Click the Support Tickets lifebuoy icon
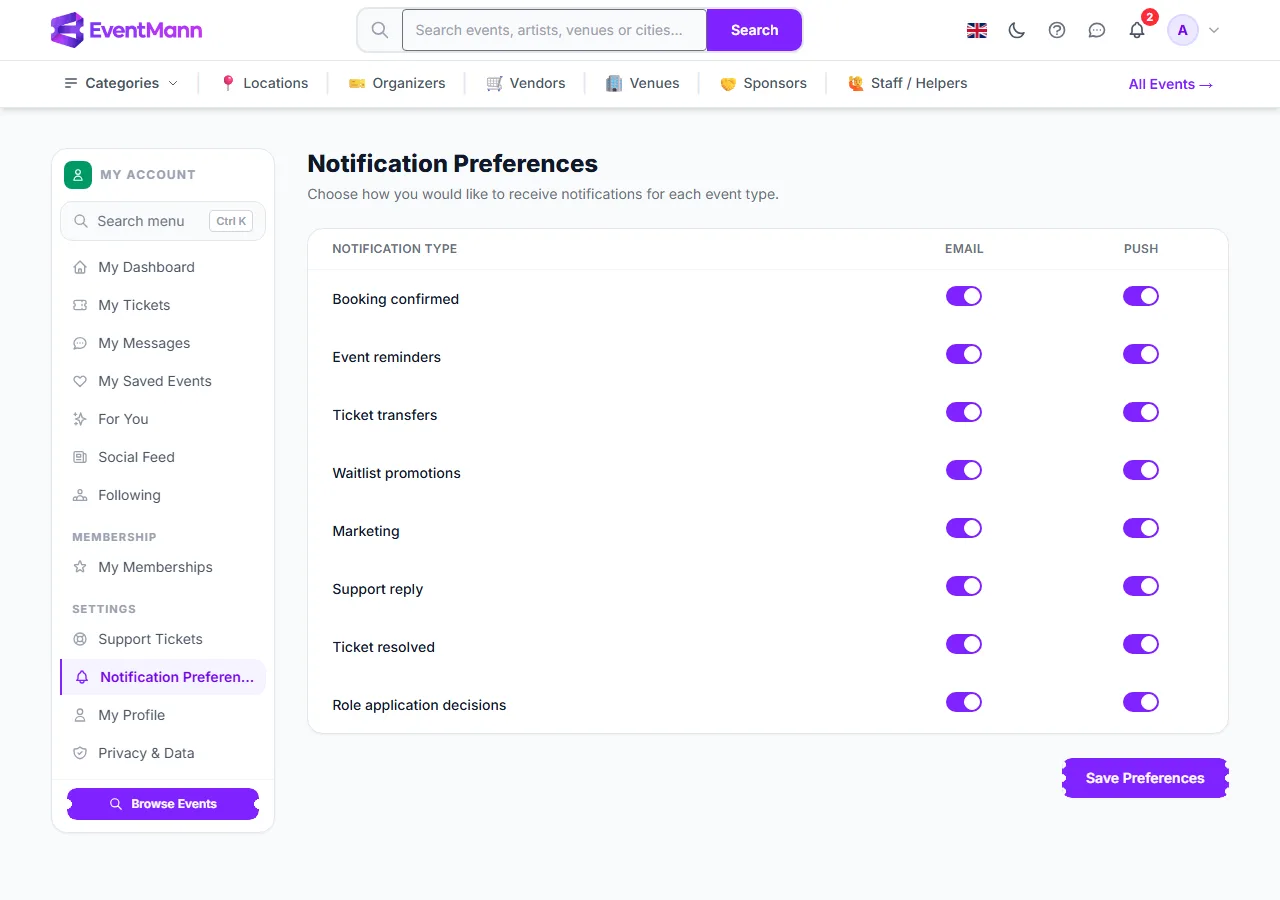The width and height of the screenshot is (1280, 900). pos(80,639)
